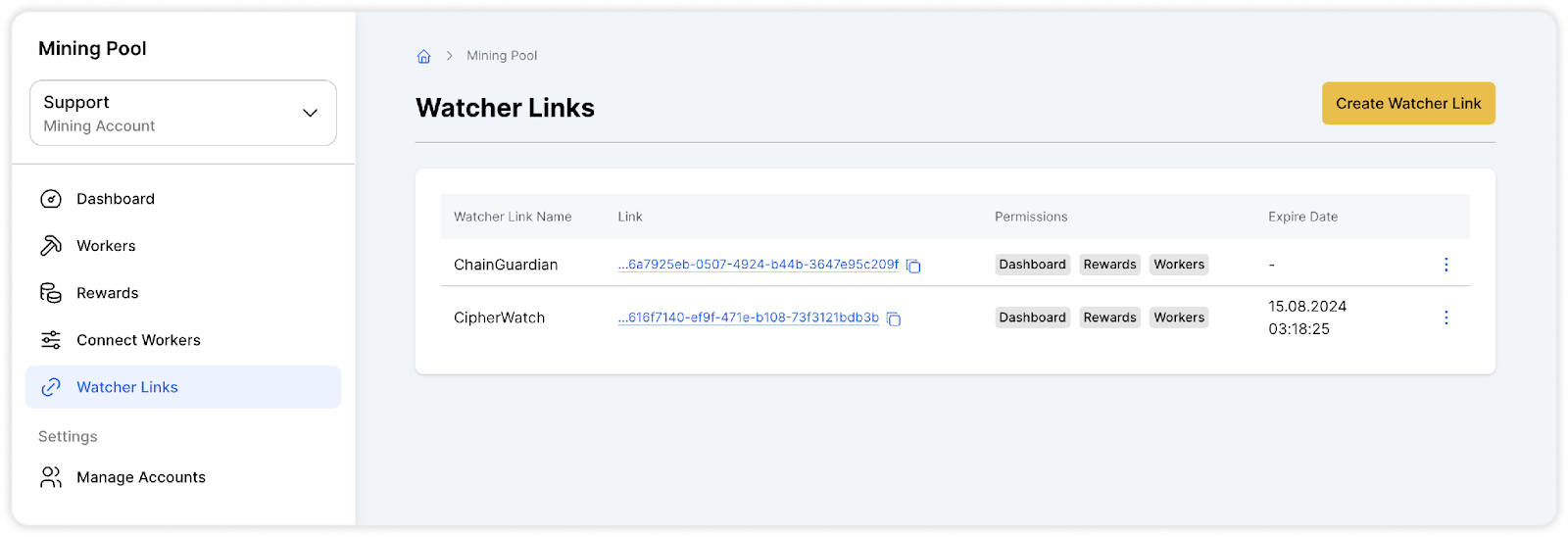Open ChainGuardian row three-dot menu
The image size is (1568, 537).
point(1445,265)
